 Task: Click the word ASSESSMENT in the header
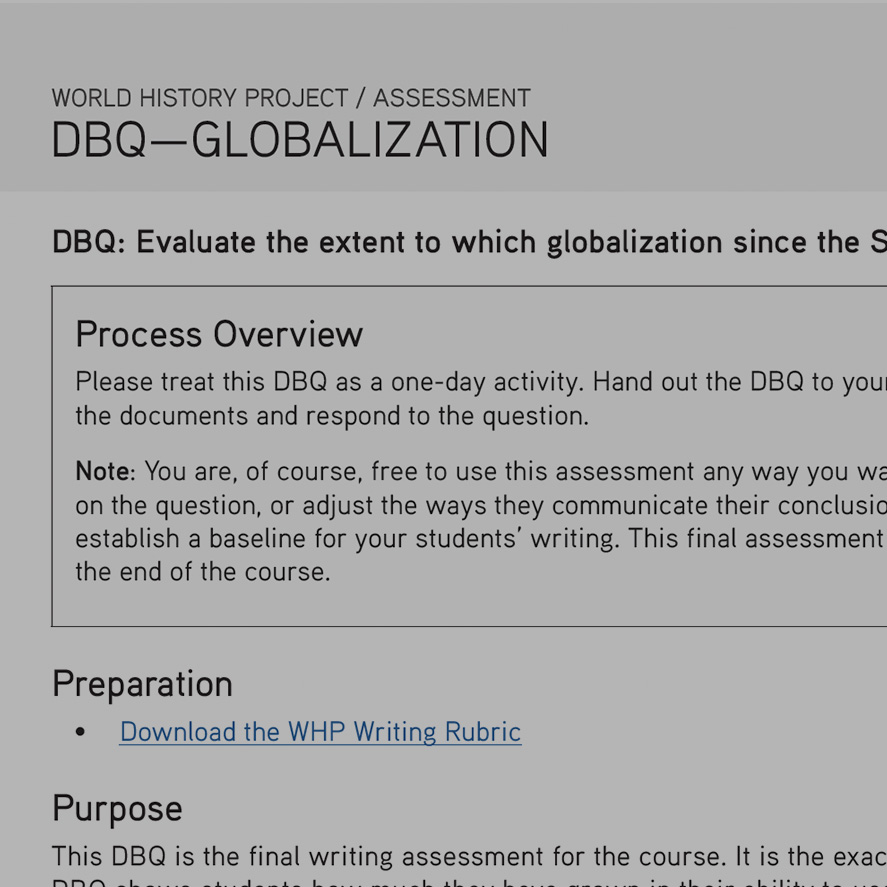point(451,98)
